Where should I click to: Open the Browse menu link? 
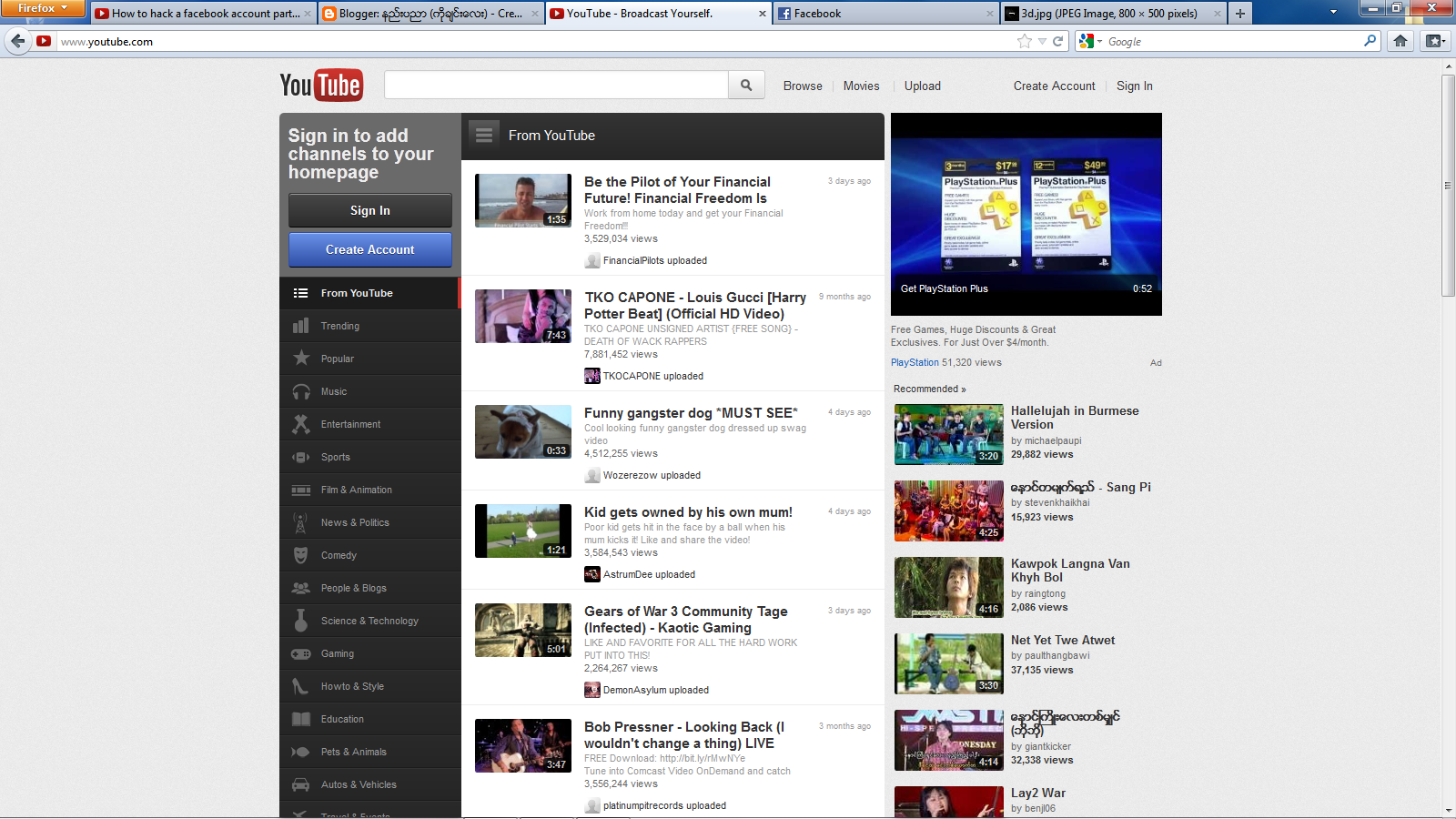[x=803, y=86]
